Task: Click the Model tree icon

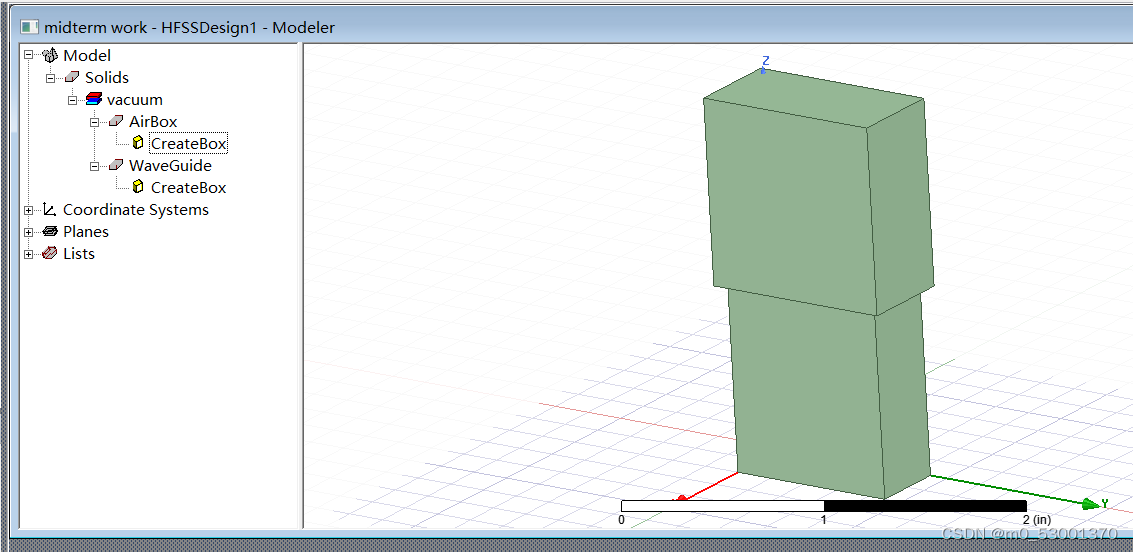Action: 50,55
